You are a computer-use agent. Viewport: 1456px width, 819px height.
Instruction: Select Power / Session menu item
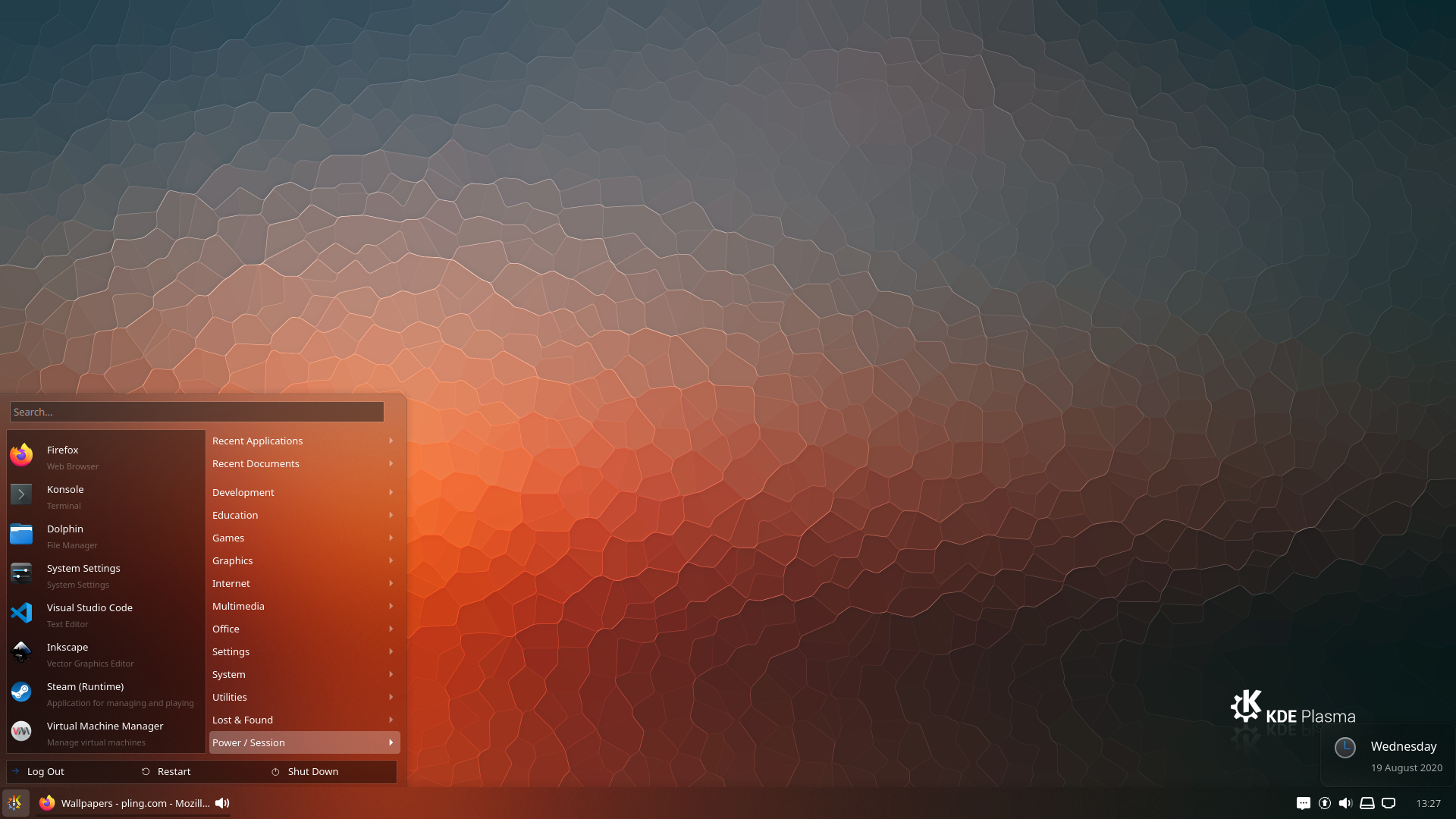[304, 742]
